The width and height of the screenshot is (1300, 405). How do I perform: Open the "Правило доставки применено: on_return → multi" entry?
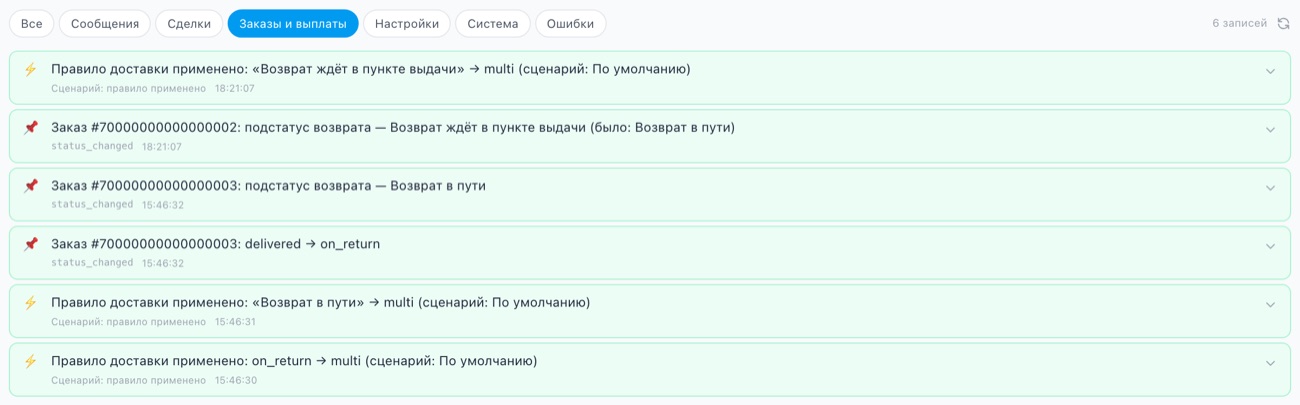pyautogui.click(x=650, y=369)
